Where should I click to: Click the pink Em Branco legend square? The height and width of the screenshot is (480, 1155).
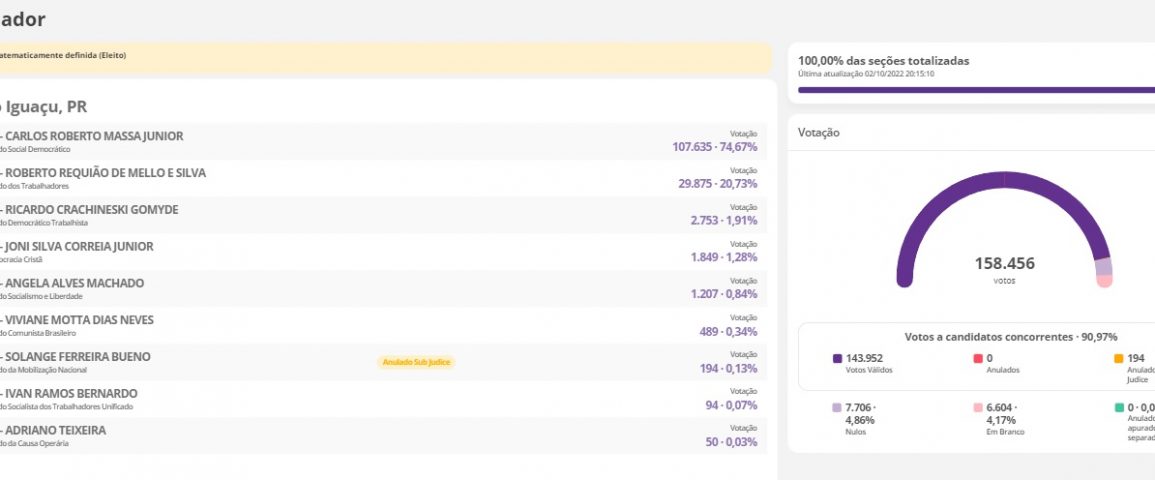tap(978, 408)
